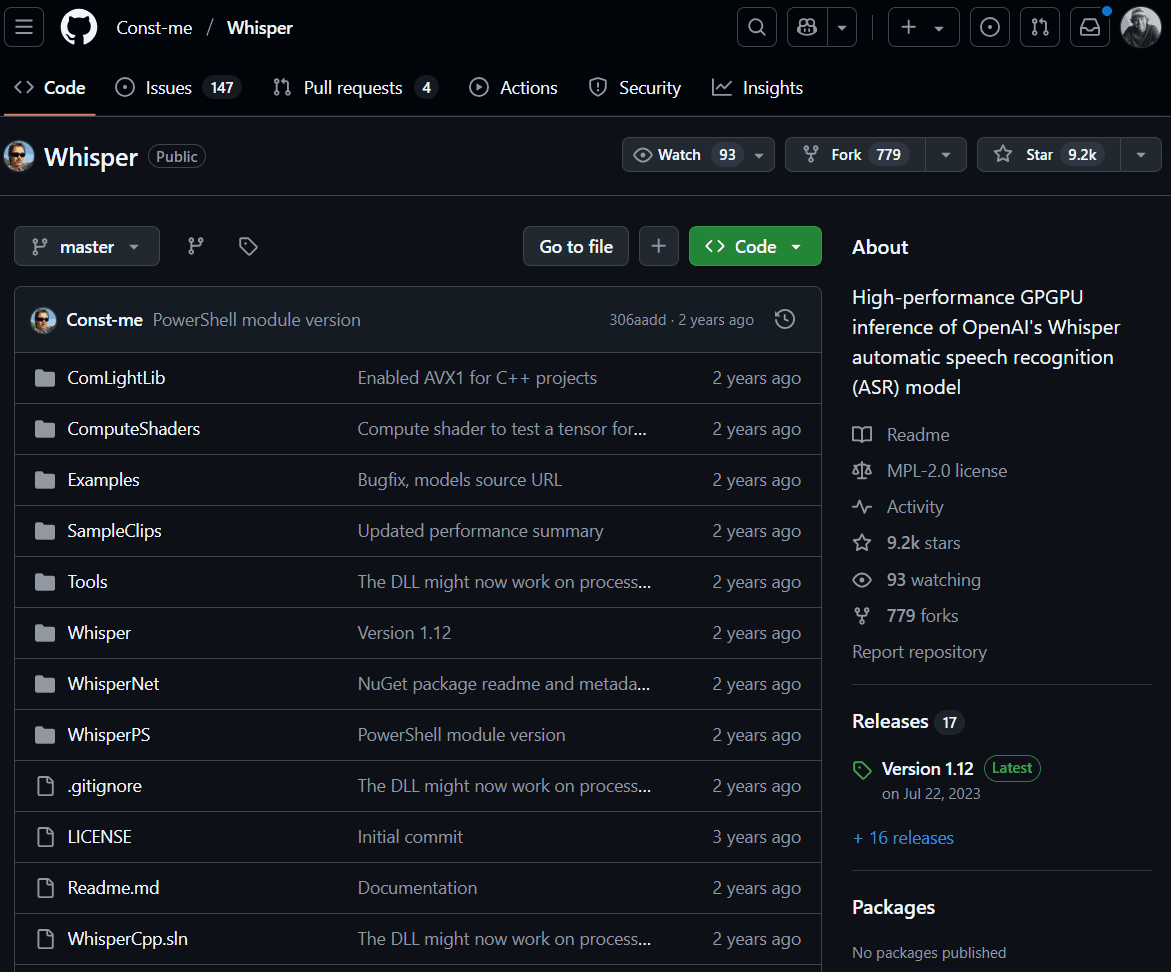Viewport: 1171px width, 972px height.
Task: Click the Go to file button
Action: click(576, 246)
